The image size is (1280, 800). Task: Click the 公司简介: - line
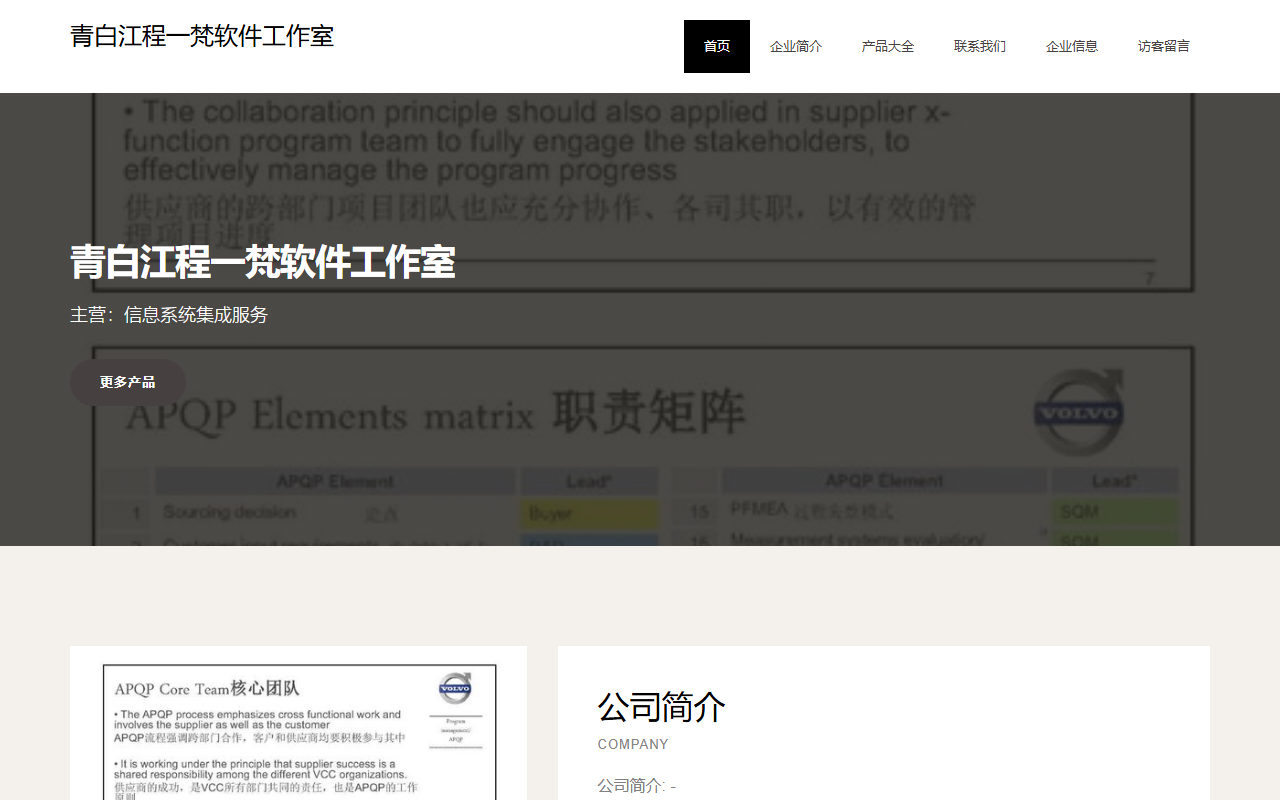(x=637, y=786)
